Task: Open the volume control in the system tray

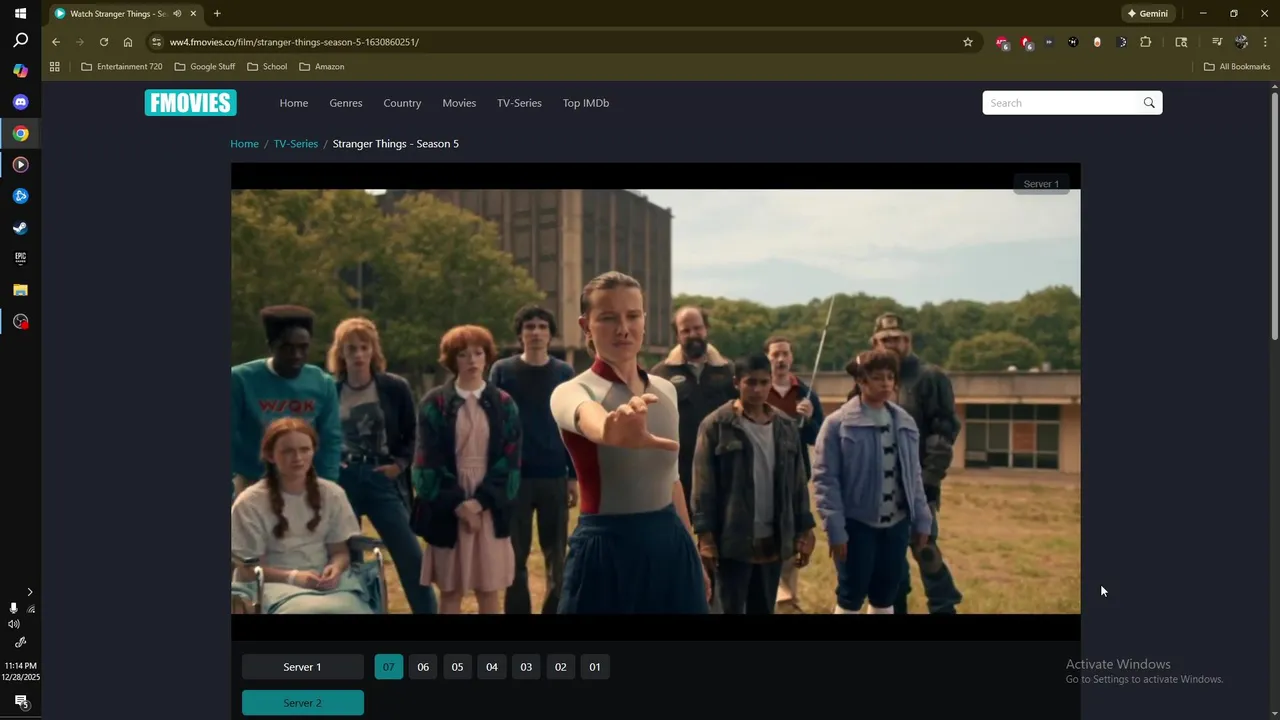Action: coord(14,624)
